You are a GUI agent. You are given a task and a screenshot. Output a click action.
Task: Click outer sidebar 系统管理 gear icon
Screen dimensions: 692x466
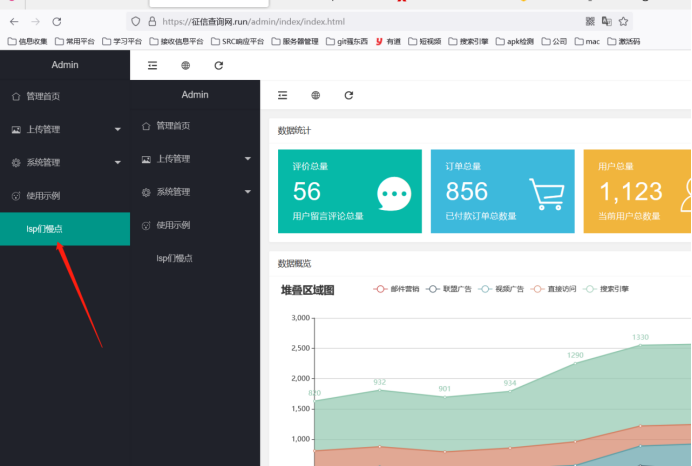(16, 162)
